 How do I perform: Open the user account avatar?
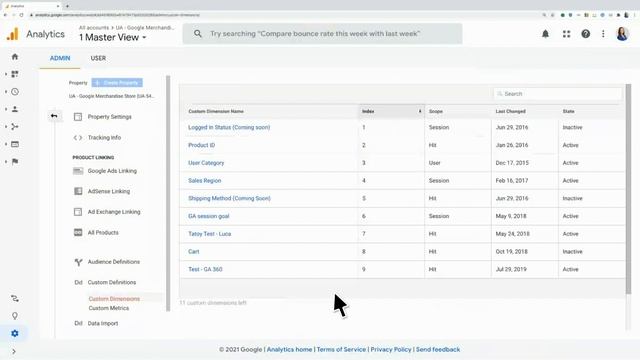(622, 34)
